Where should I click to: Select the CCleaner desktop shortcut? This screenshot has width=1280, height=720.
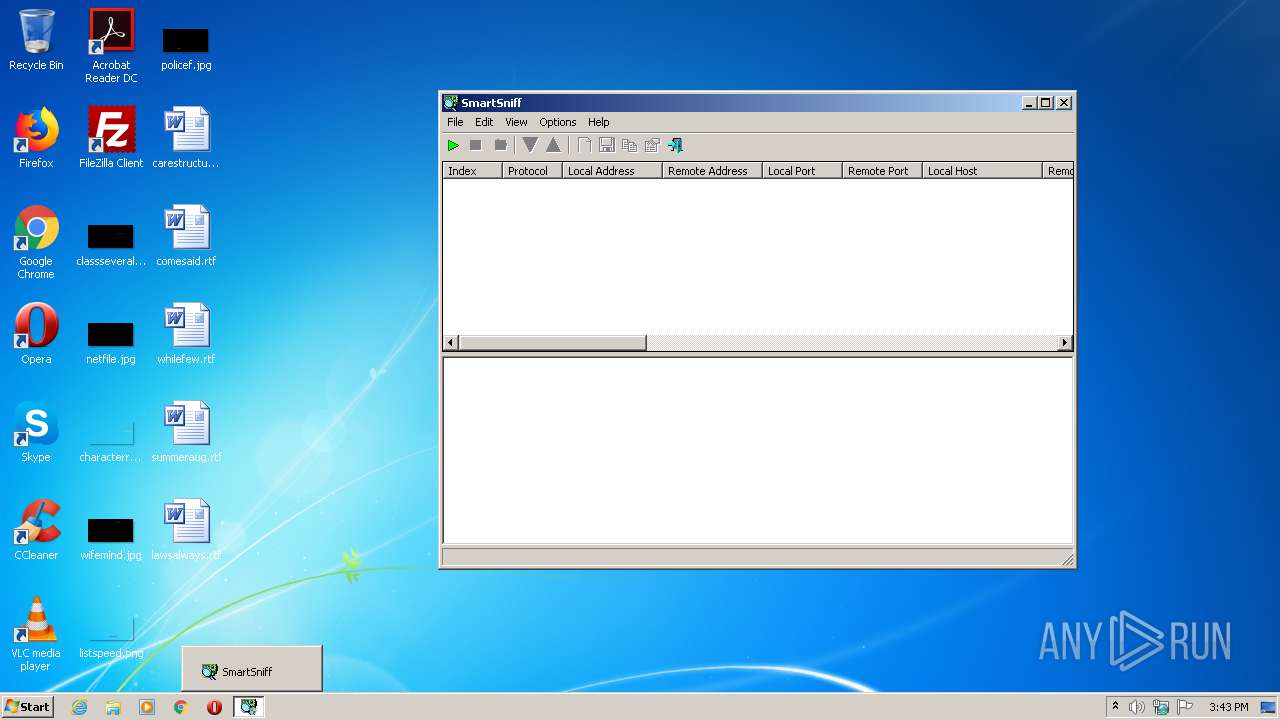click(x=36, y=530)
